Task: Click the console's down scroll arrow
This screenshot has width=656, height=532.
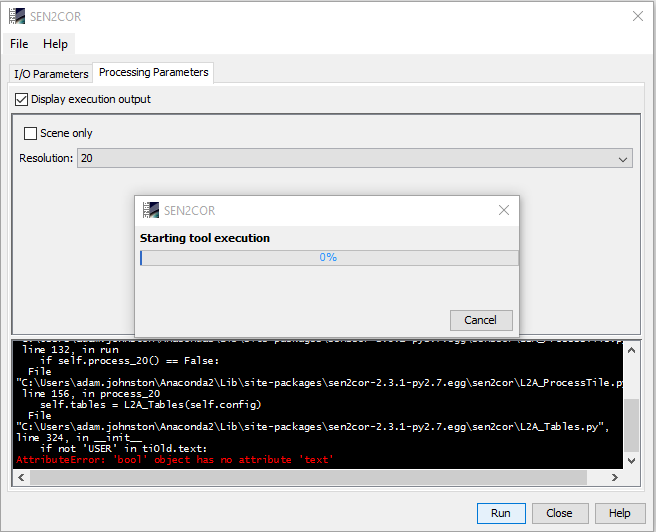Action: pyautogui.click(x=631, y=460)
